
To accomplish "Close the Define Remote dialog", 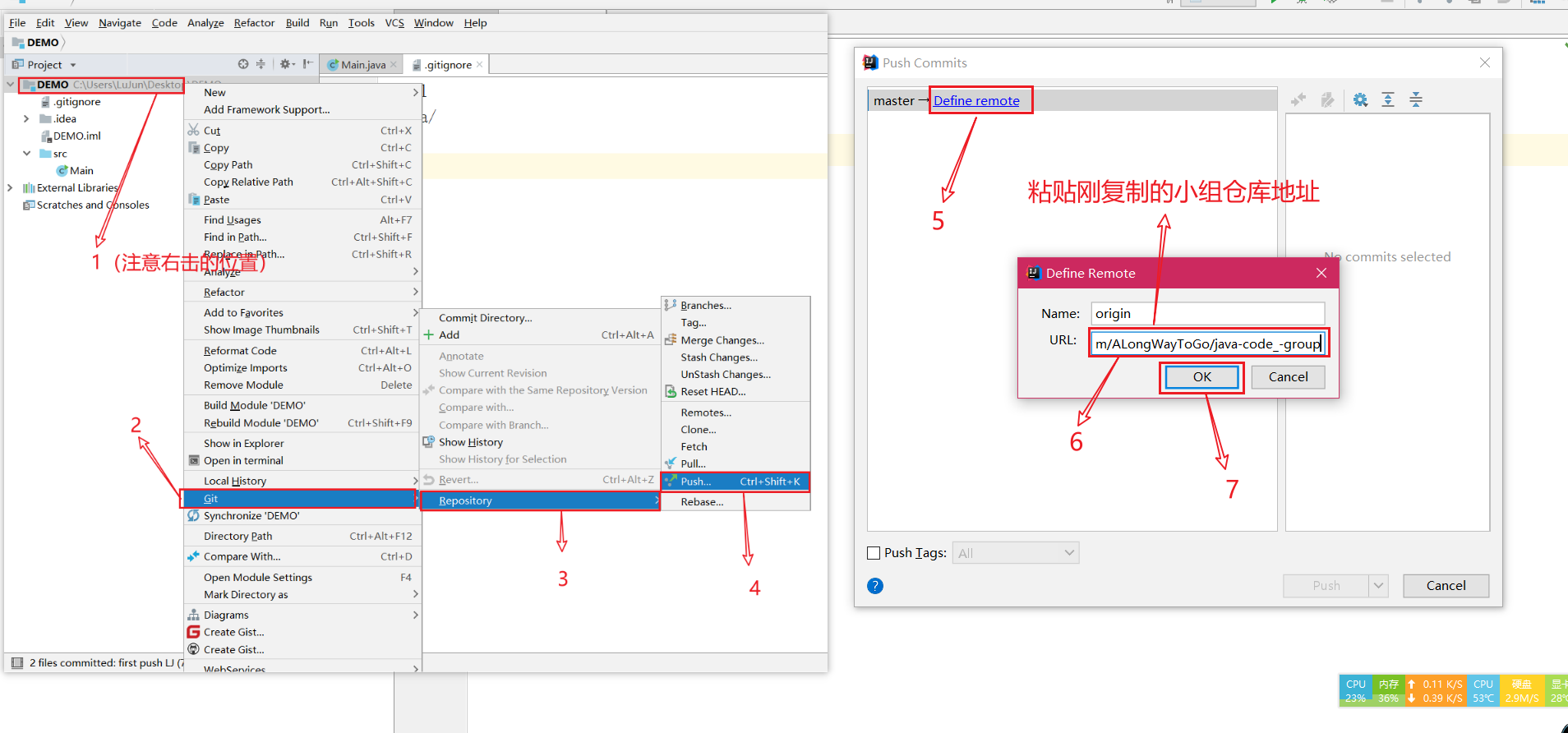I will click(1321, 273).
